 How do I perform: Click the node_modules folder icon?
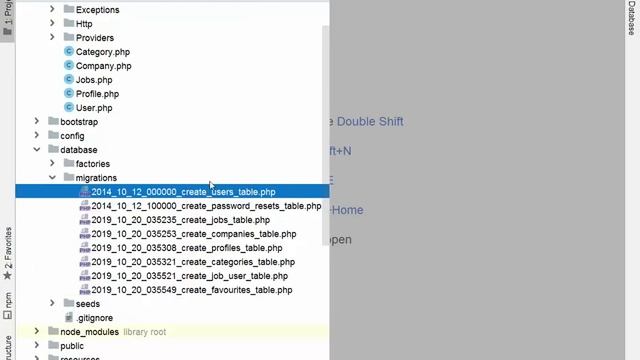(53, 331)
